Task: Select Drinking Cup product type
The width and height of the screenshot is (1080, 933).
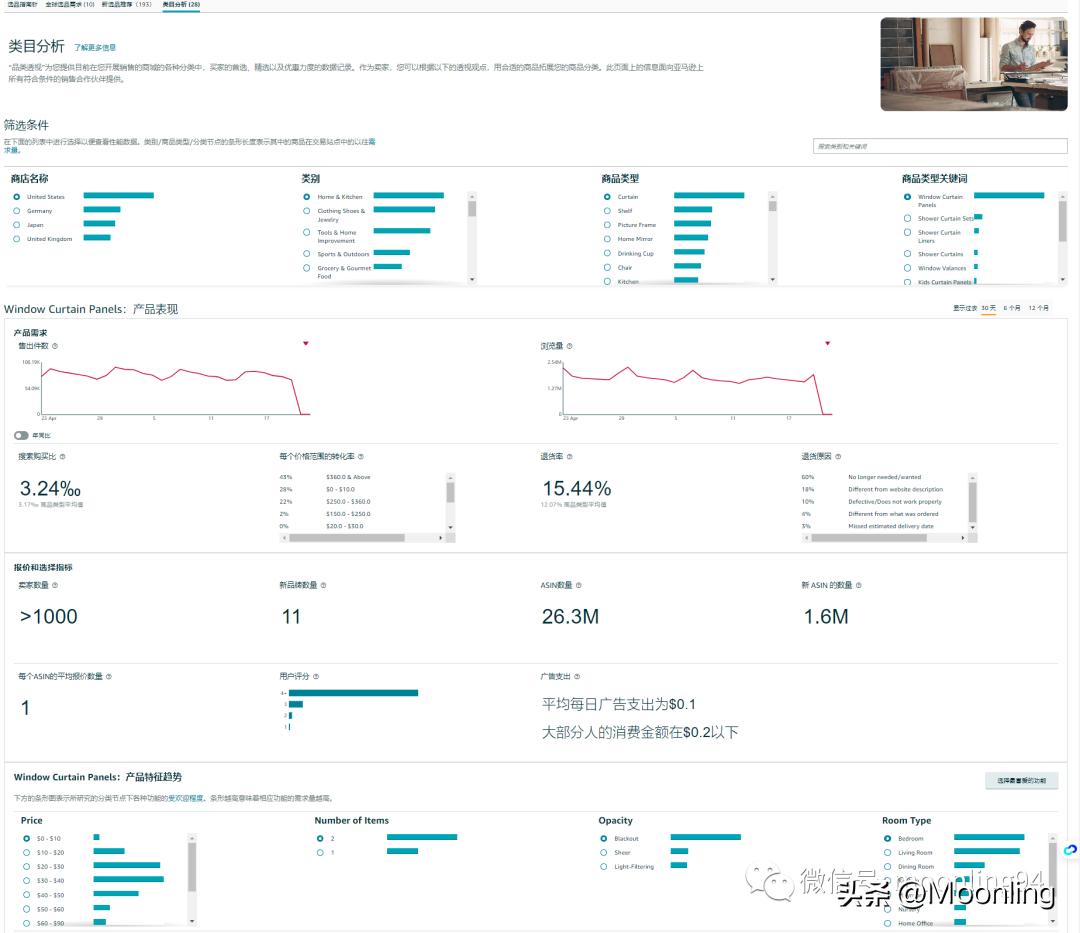Action: click(607, 253)
